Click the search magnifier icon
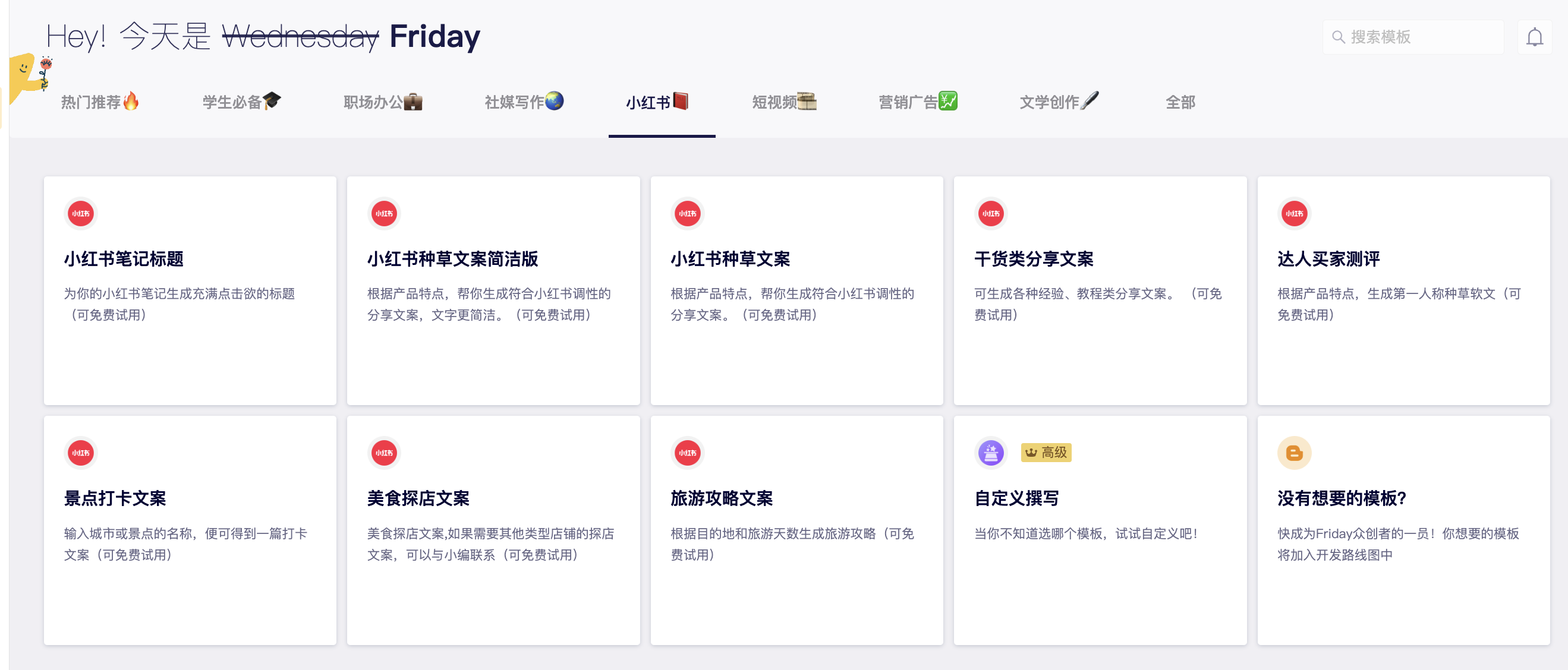The width and height of the screenshot is (1568, 670). pyautogui.click(x=1338, y=37)
